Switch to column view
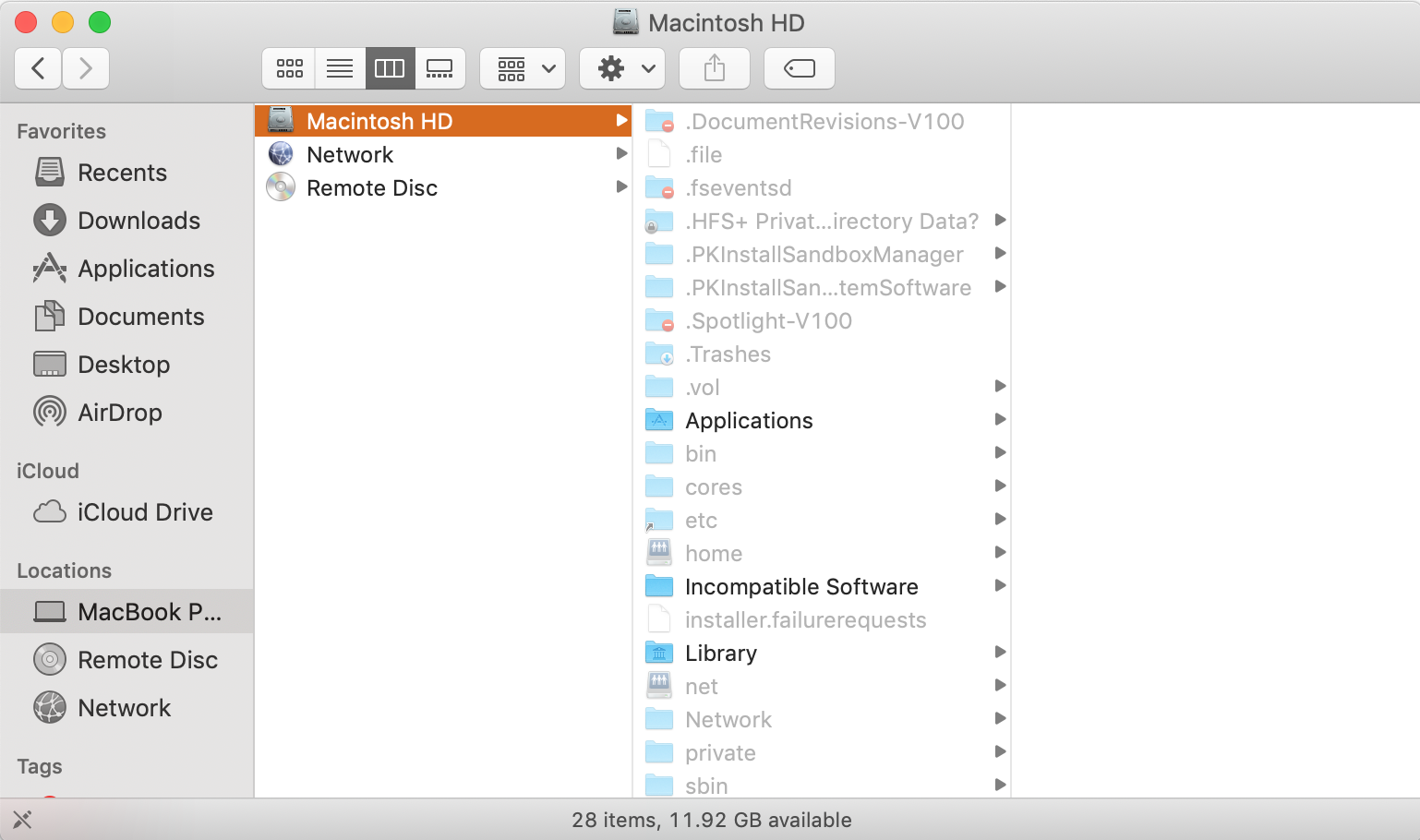Viewport: 1420px width, 840px height. point(390,68)
